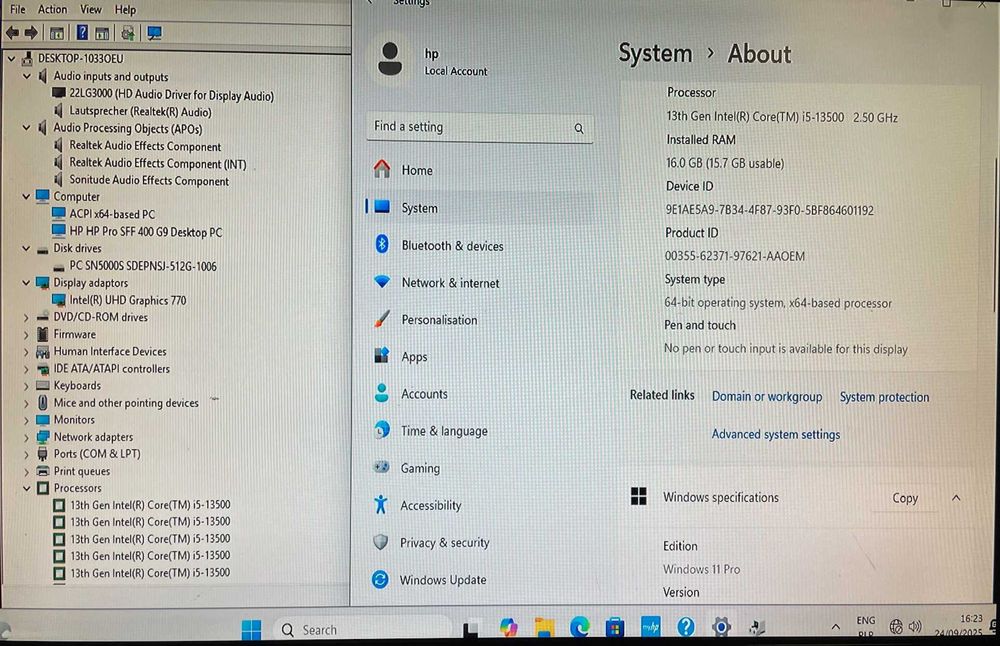1000x646 pixels.
Task: Collapse the DESKTOP-1033OEU root node
Action: (11, 58)
